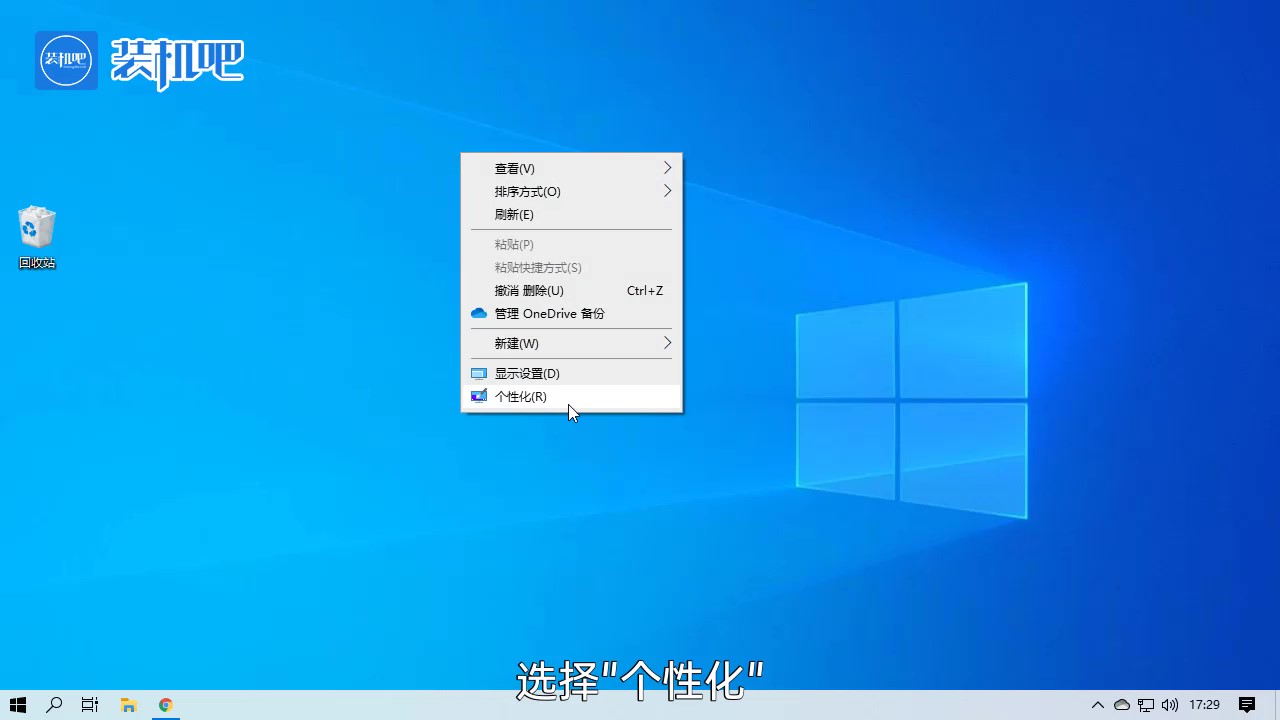Click the clock showing 17:29
1280x720 pixels.
coord(1205,705)
